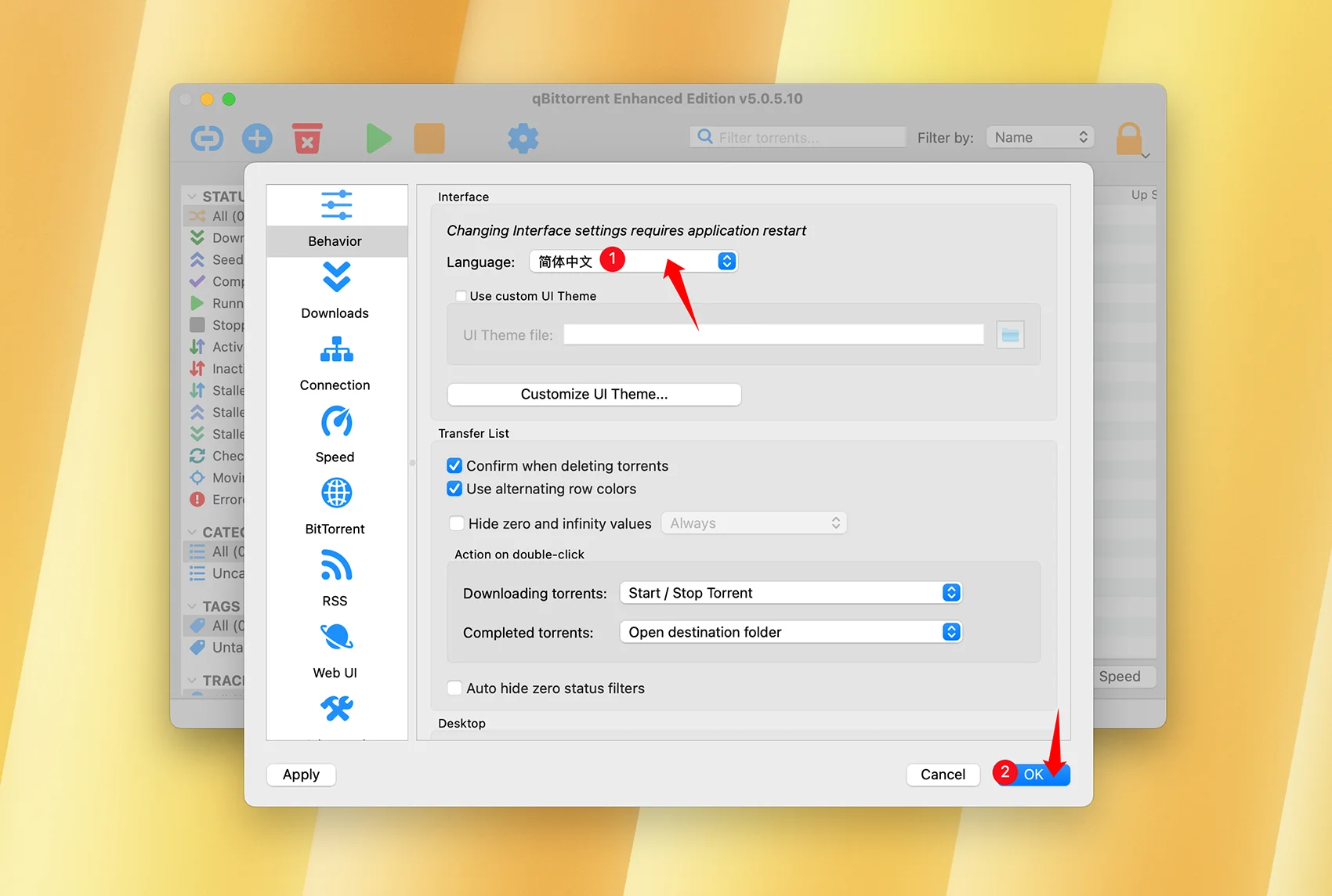Click the Cancel button
This screenshot has width=1332, height=896.
coord(943,775)
